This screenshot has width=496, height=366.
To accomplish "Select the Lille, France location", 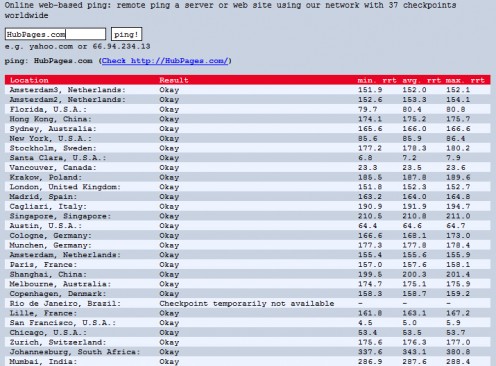I will pos(43,313).
